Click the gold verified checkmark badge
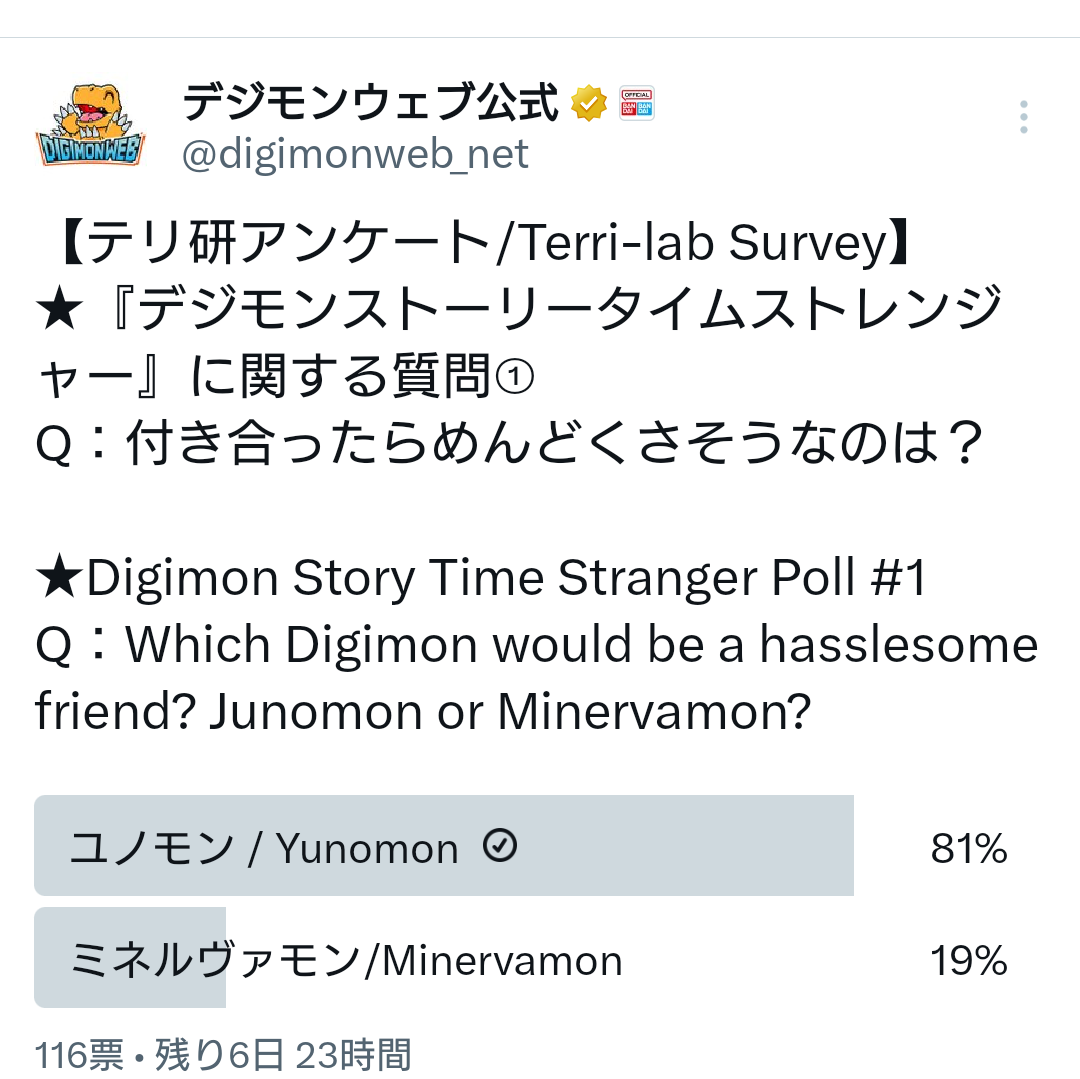The height and width of the screenshot is (1079, 1080). click(x=589, y=104)
